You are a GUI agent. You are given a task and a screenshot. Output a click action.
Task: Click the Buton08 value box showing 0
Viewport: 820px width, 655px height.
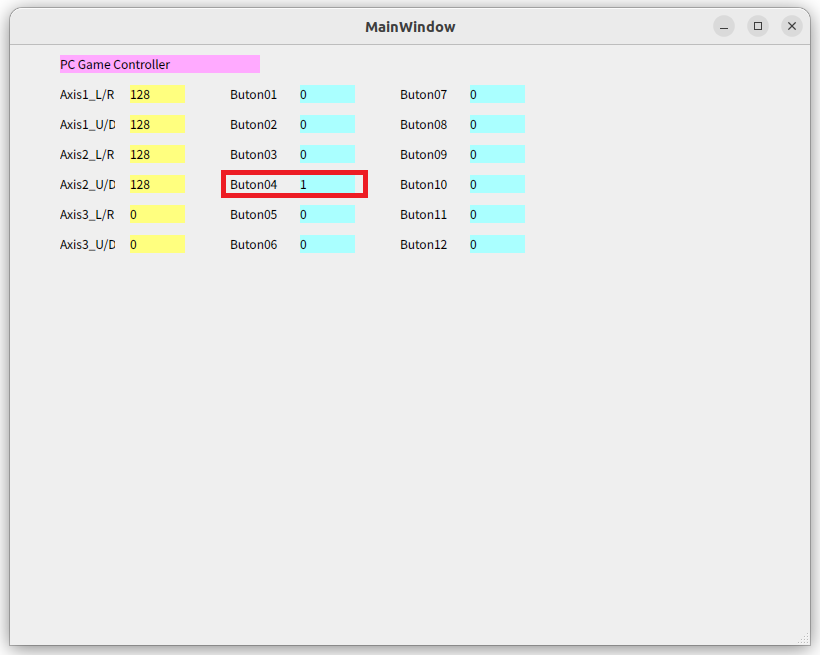[x=495, y=124]
